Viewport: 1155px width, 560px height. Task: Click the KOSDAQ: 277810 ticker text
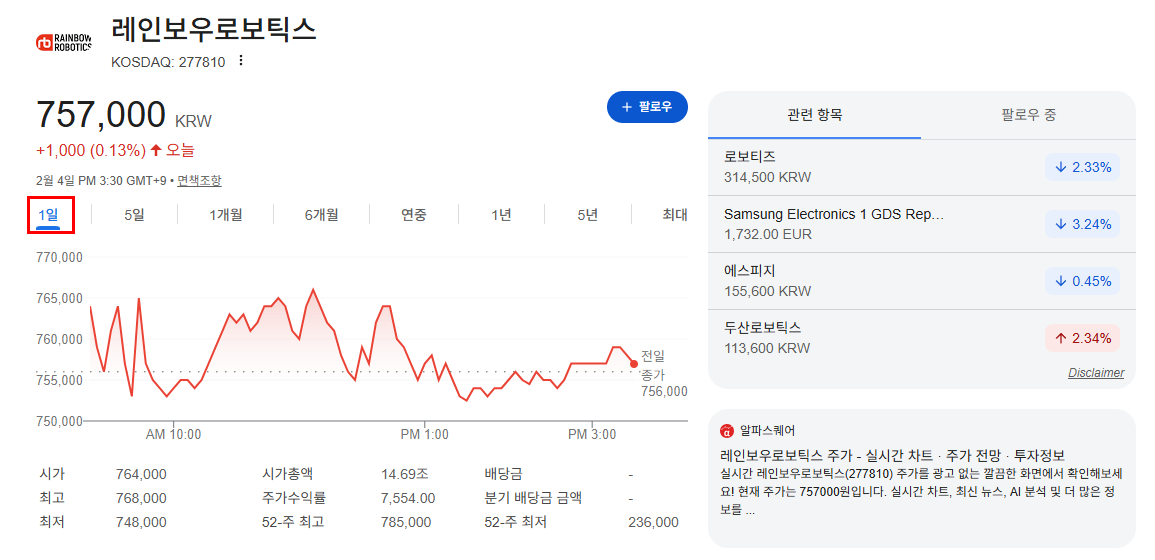coord(168,62)
